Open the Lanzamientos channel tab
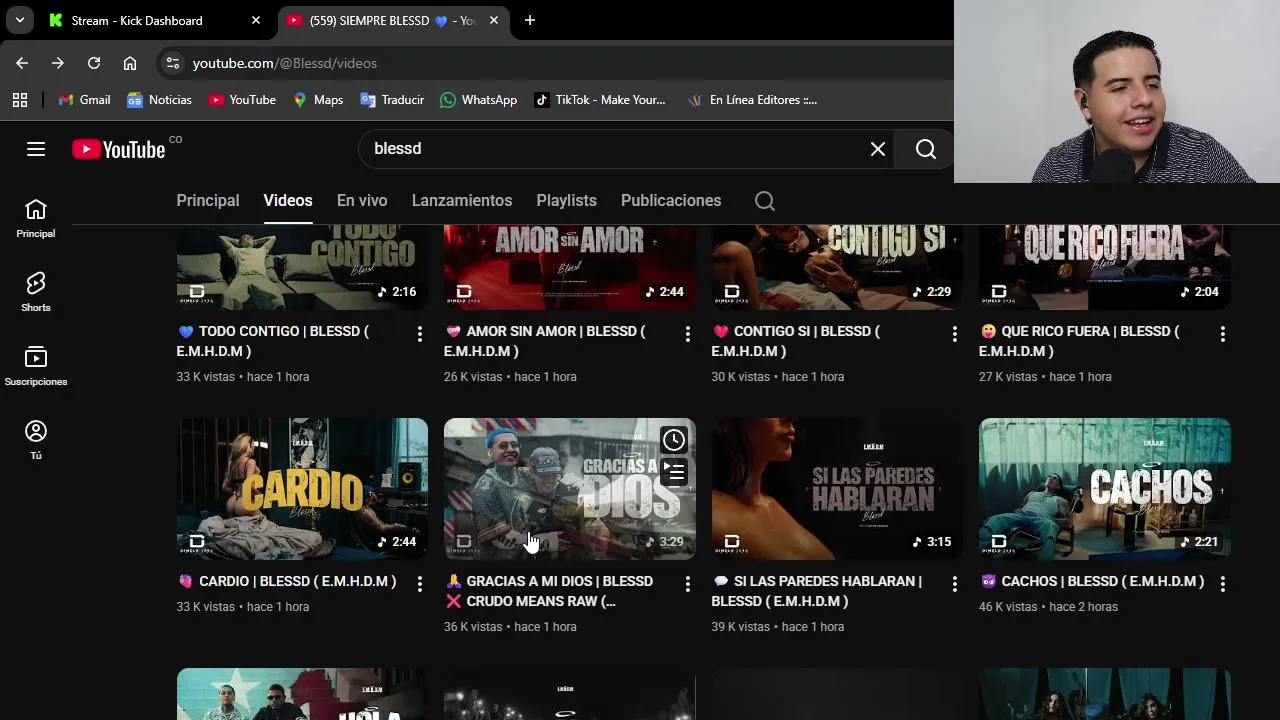 point(462,201)
